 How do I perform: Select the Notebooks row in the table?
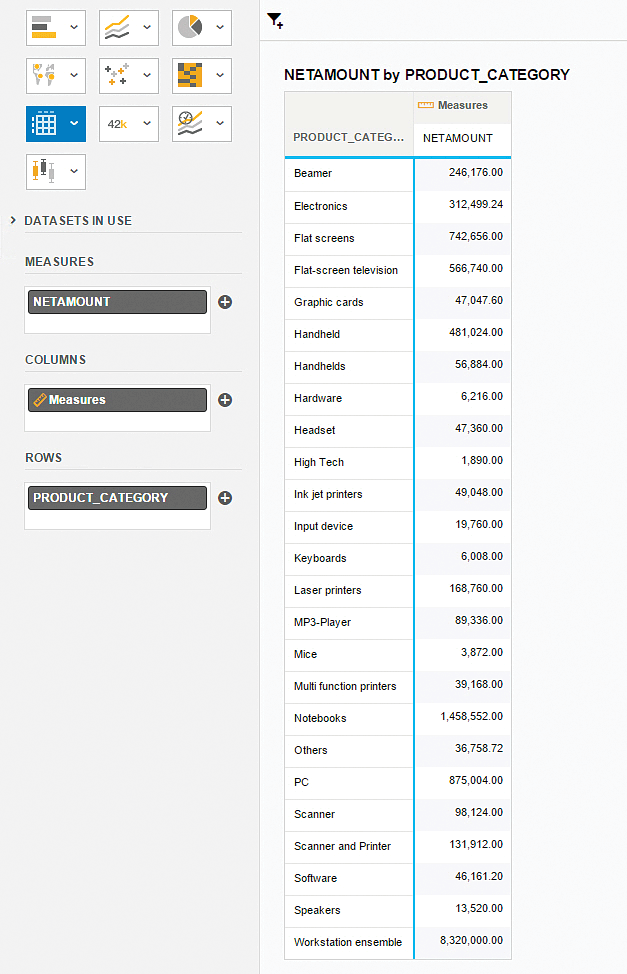tap(320, 718)
